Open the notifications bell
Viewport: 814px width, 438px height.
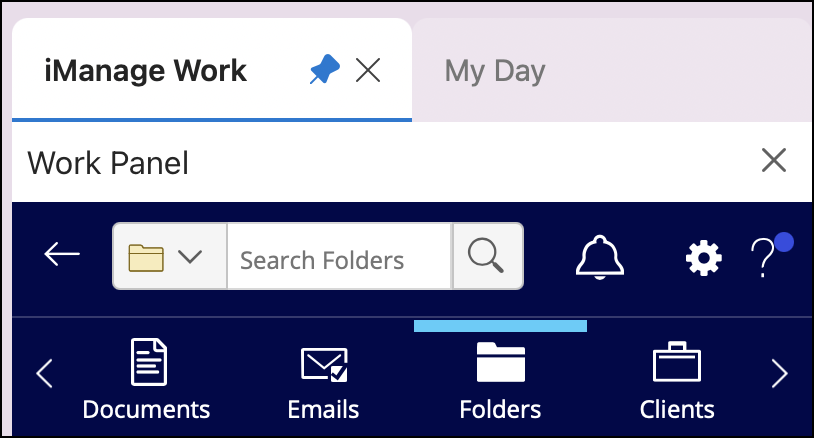coord(600,258)
